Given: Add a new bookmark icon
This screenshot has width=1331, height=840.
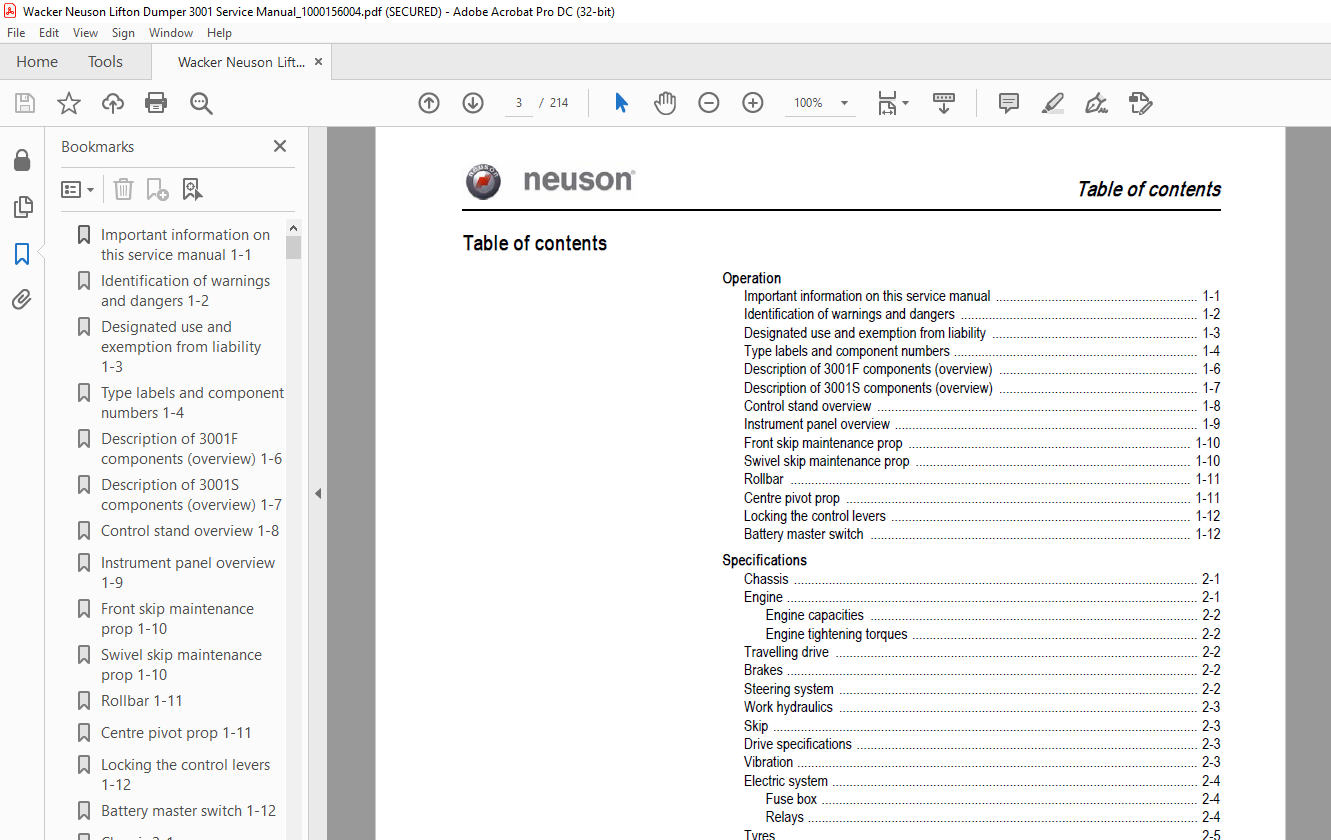Looking at the screenshot, I should [x=157, y=189].
